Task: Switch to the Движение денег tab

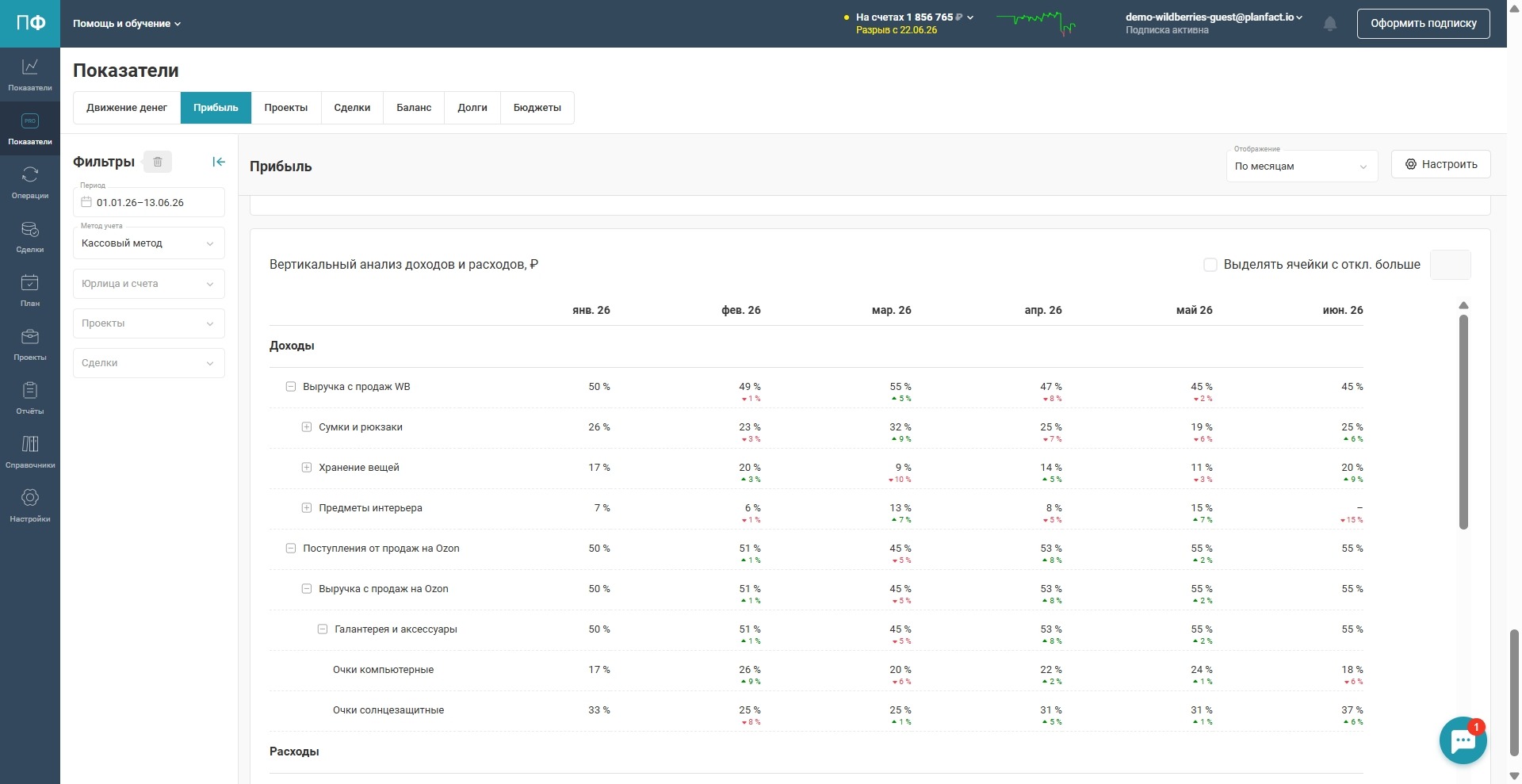Action: pos(127,108)
